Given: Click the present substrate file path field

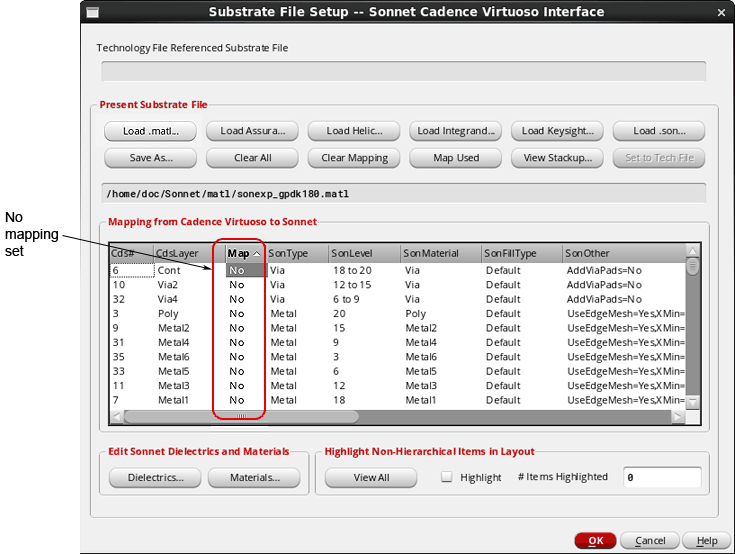Looking at the screenshot, I should pyautogui.click(x=404, y=194).
